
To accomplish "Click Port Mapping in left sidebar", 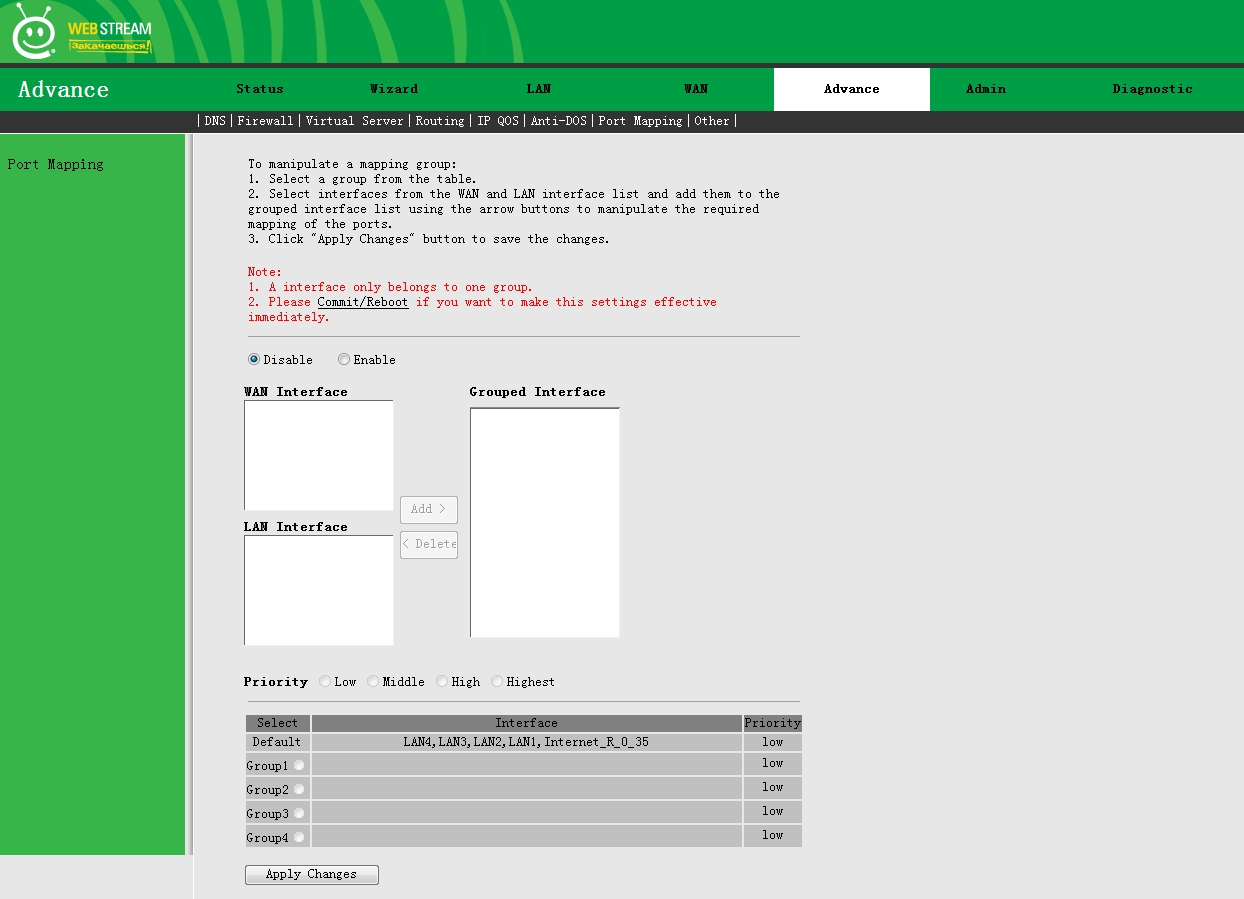I will coord(55,164).
